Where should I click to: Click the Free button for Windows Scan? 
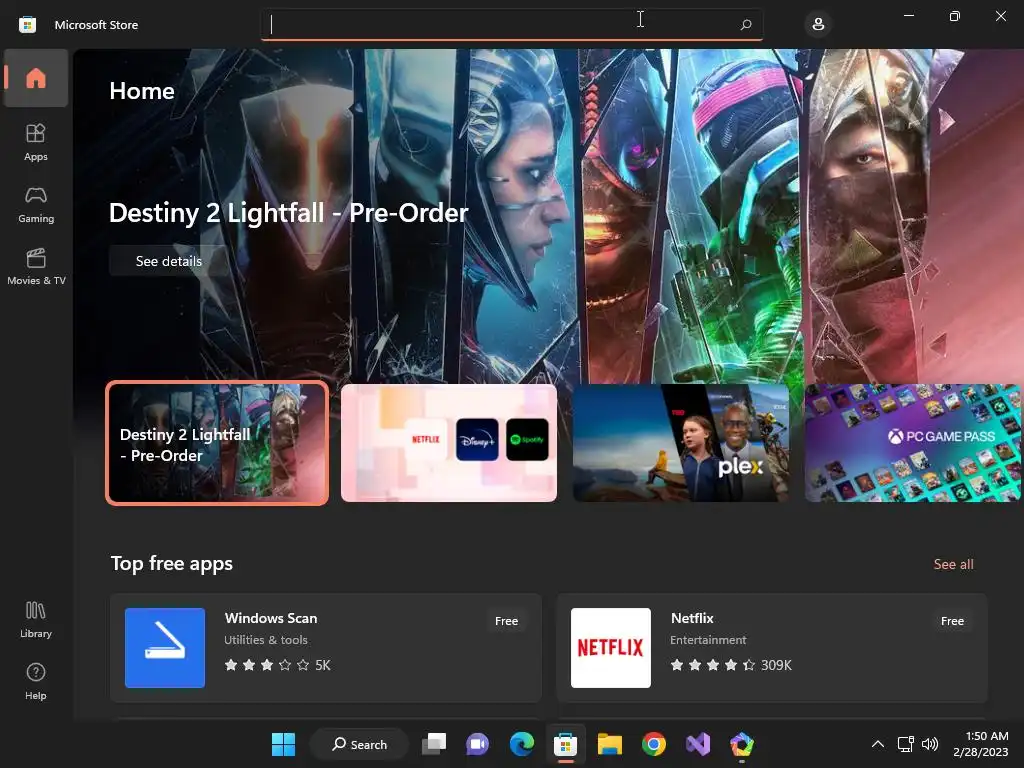506,621
